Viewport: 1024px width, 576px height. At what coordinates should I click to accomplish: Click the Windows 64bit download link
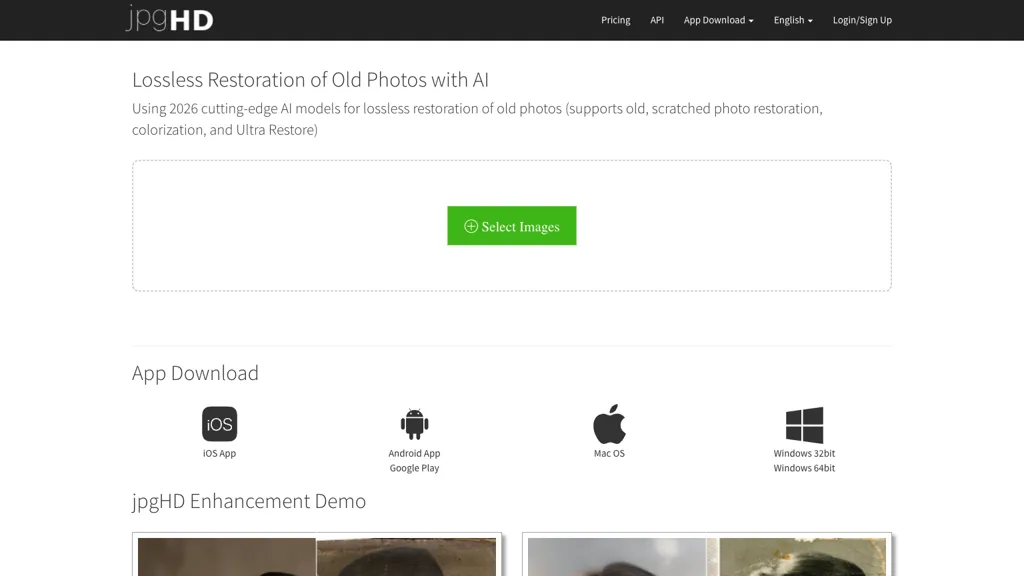coord(804,466)
